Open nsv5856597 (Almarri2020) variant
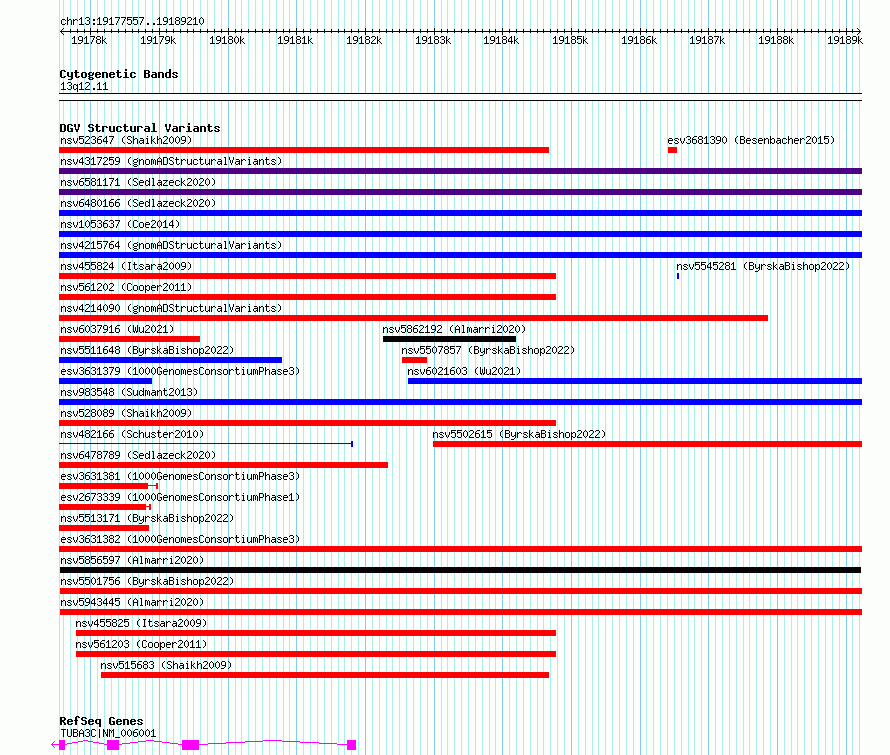Image resolution: width=890 pixels, height=755 pixels. click(132, 560)
